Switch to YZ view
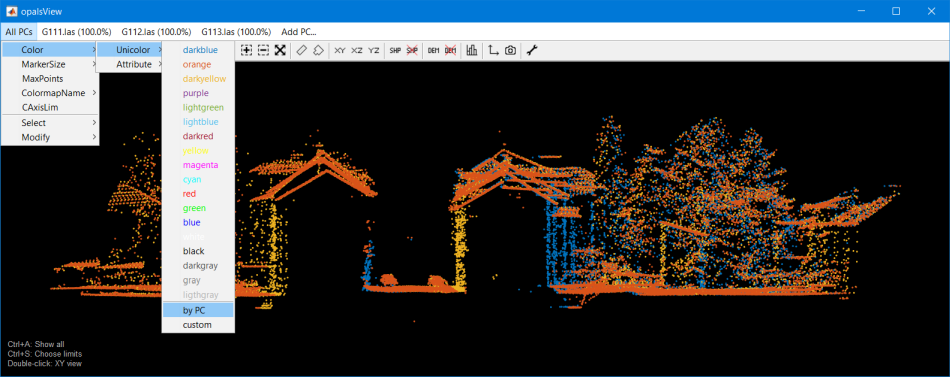The height and width of the screenshot is (377, 950). [374, 50]
